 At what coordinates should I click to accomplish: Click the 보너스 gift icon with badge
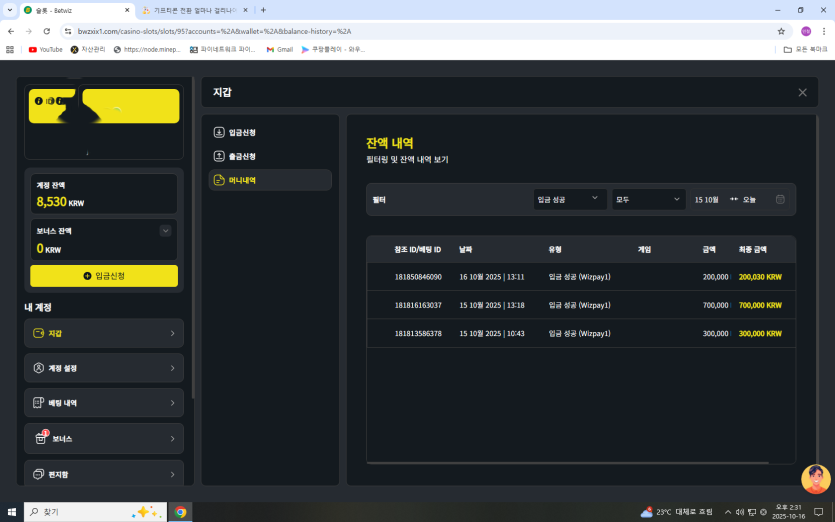click(x=40, y=438)
